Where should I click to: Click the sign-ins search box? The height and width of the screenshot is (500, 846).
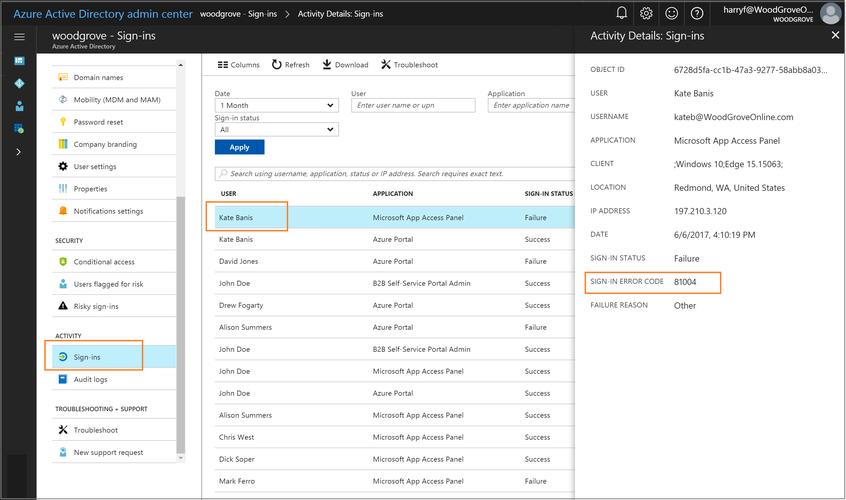[394, 174]
